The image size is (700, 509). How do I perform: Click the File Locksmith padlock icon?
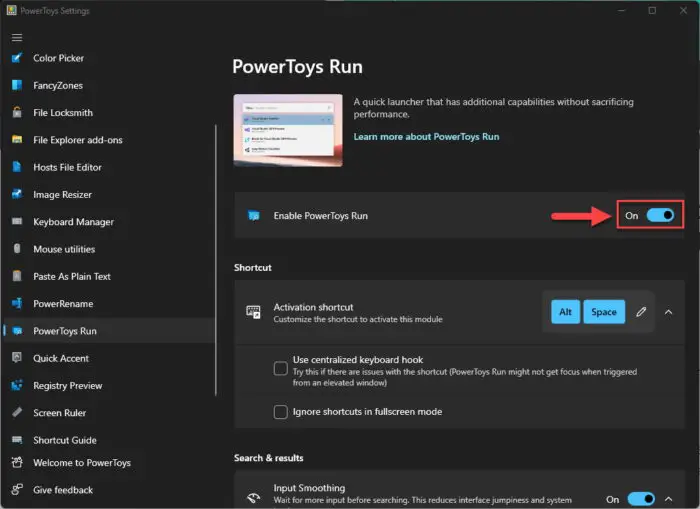click(17, 113)
